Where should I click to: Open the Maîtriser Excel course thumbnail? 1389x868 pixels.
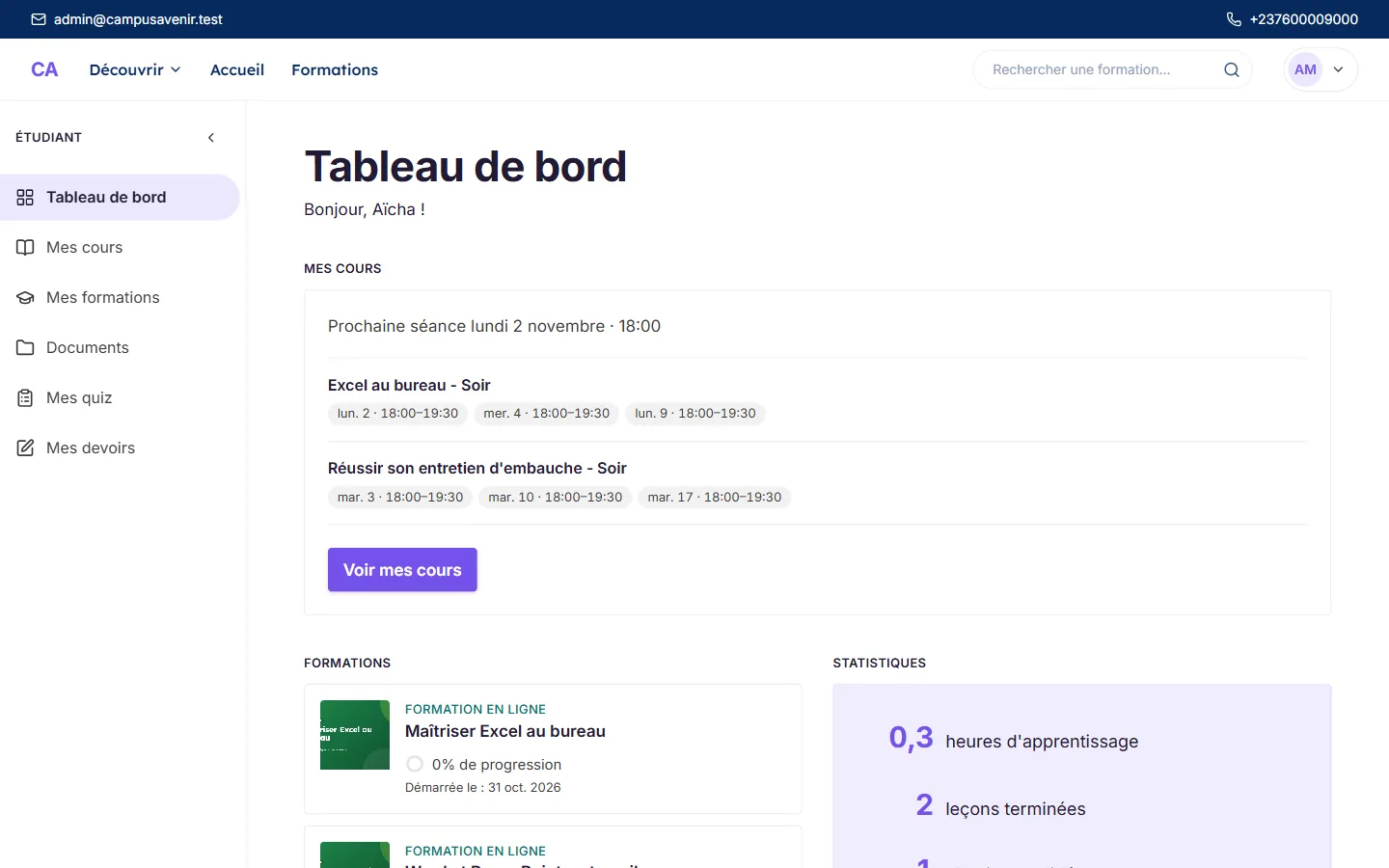pyautogui.click(x=355, y=735)
